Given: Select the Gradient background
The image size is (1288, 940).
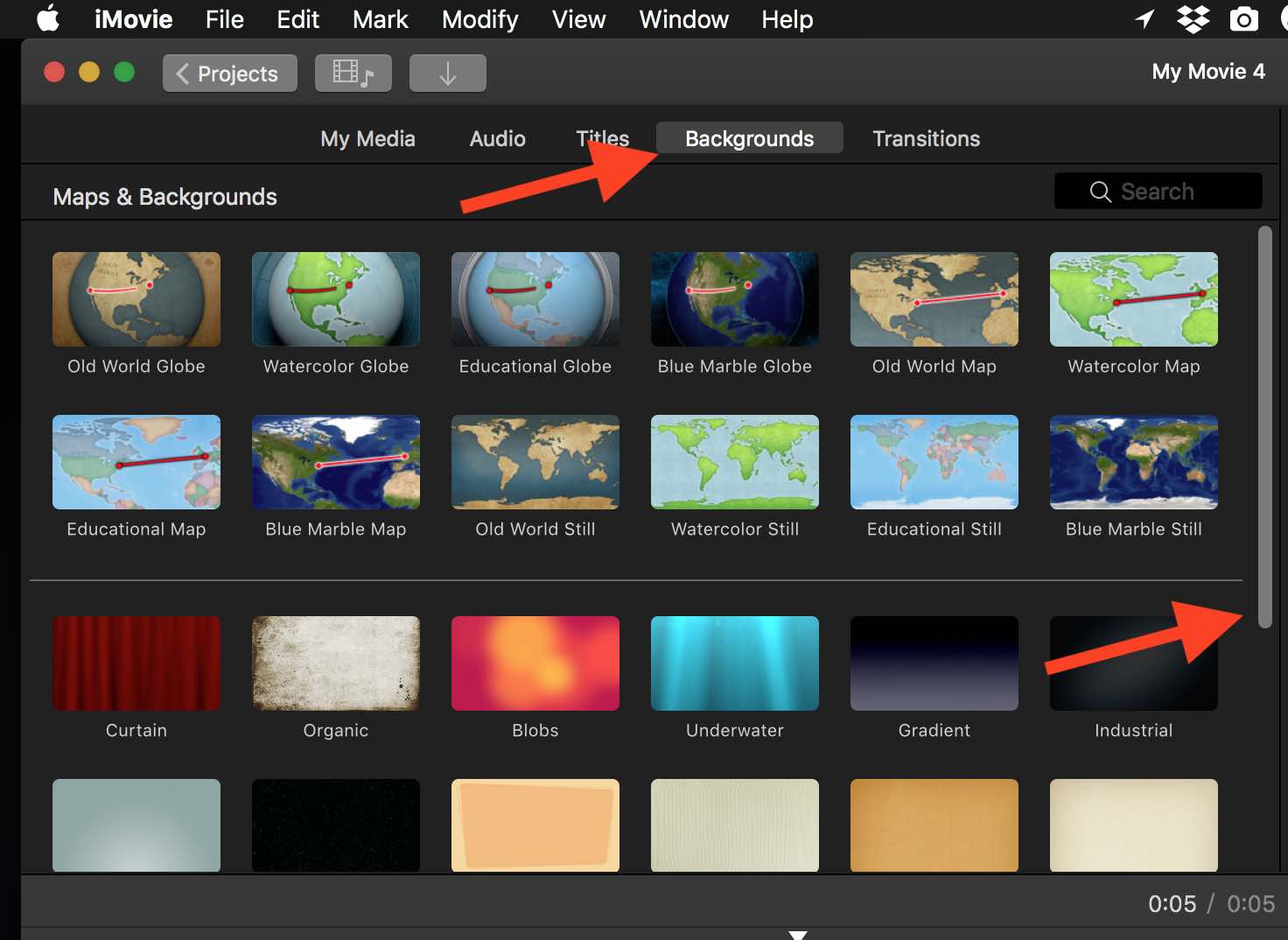Looking at the screenshot, I should pos(934,663).
